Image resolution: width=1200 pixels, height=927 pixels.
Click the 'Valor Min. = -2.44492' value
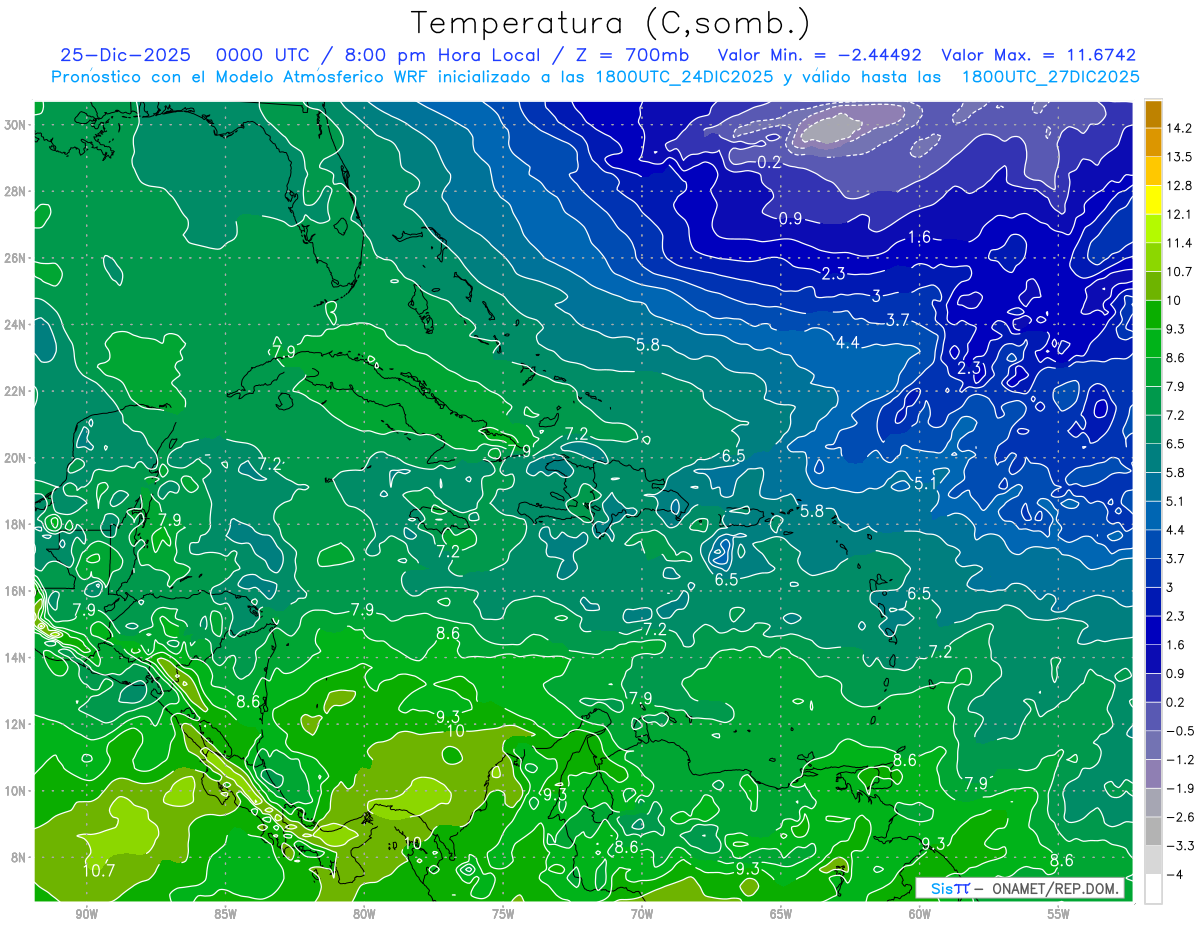[x=819, y=55]
